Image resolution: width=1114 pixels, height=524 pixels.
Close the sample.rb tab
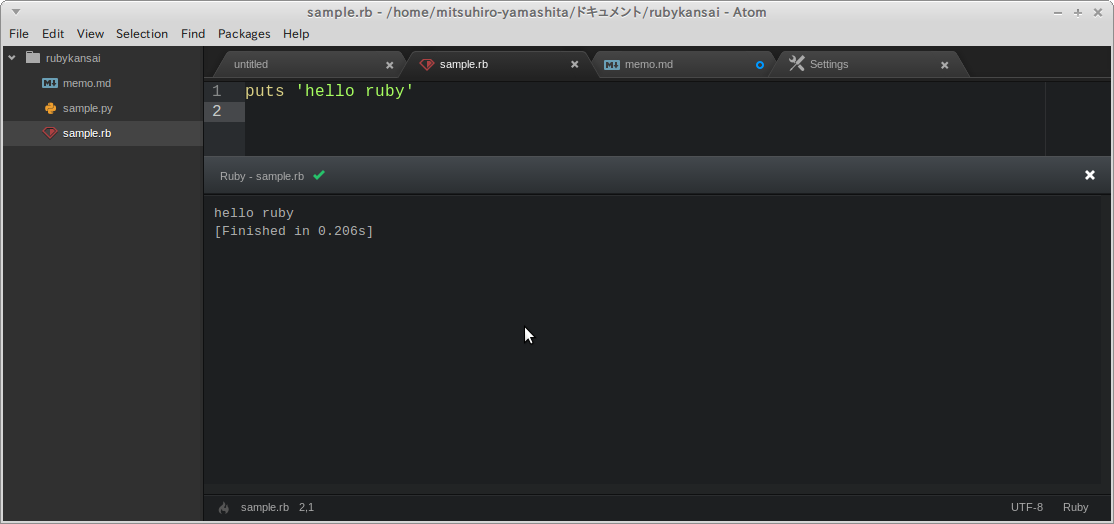(575, 65)
